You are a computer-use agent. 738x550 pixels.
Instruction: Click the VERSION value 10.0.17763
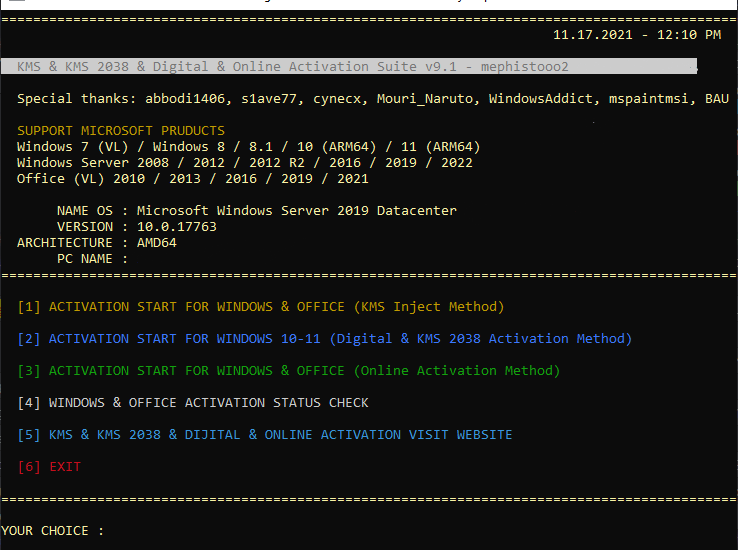pyautogui.click(x=176, y=227)
